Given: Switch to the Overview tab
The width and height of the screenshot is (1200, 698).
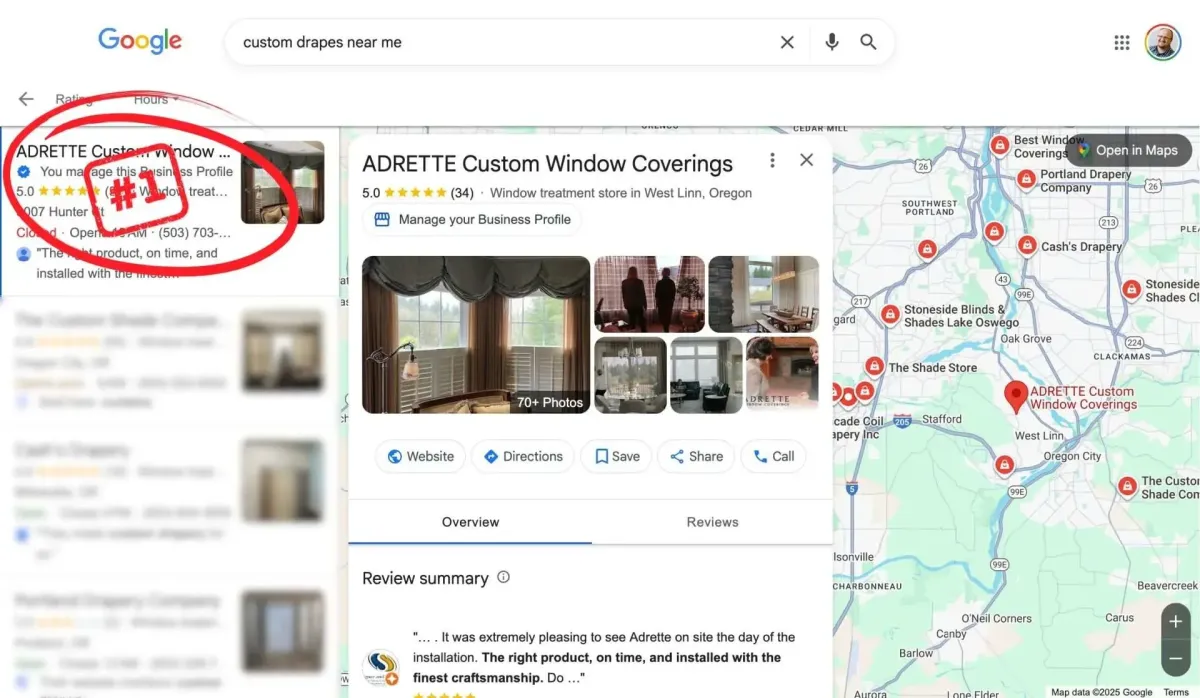Looking at the screenshot, I should (470, 522).
